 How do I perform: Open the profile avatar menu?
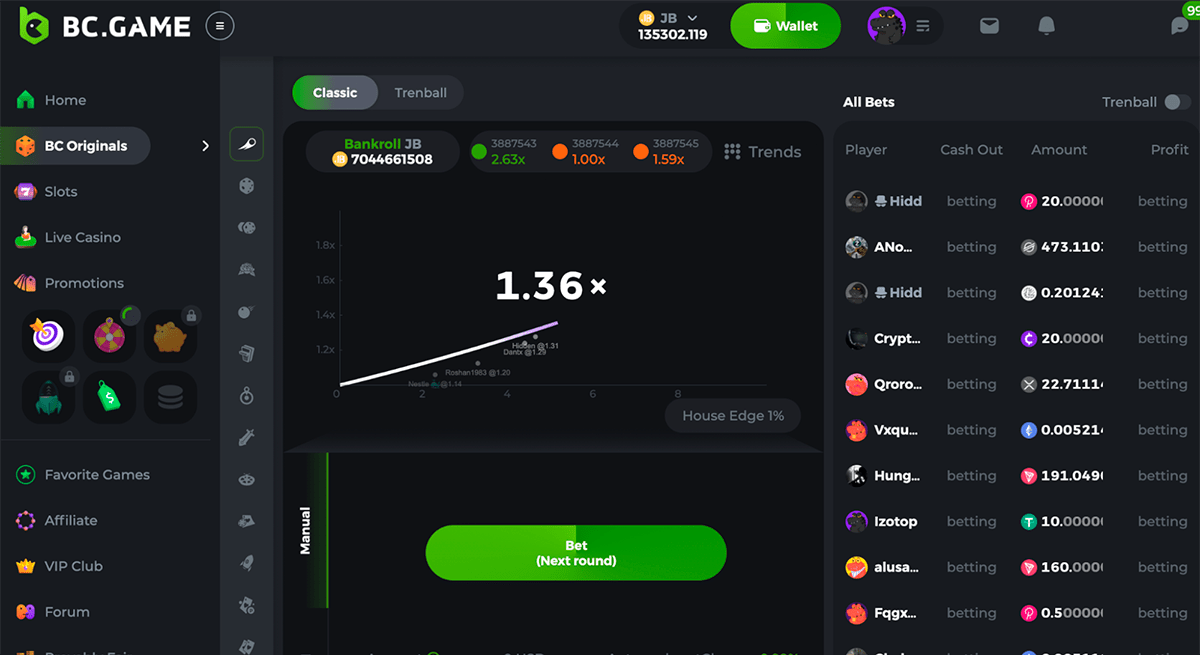885,26
